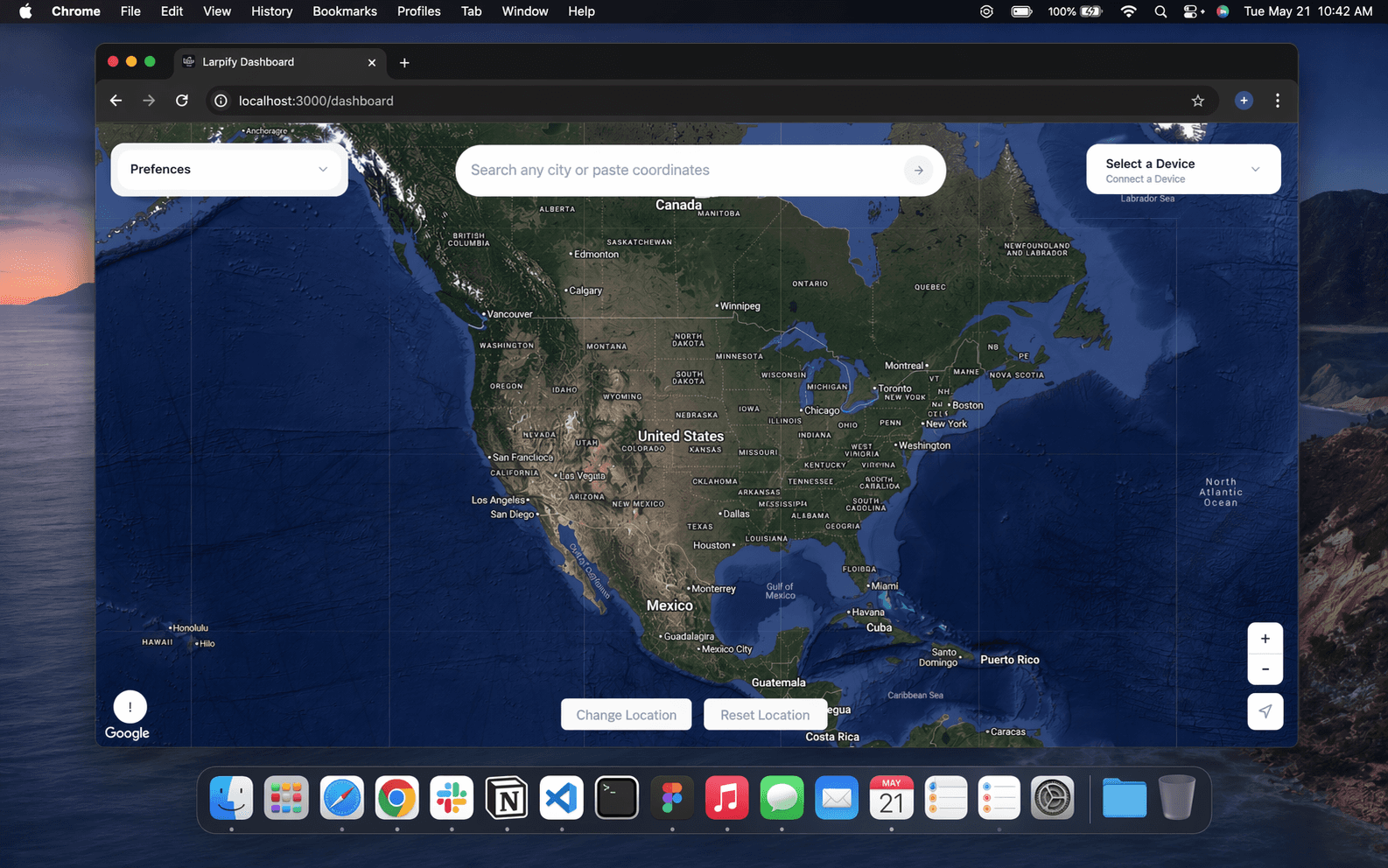Open the Trash in the dock
Image resolution: width=1388 pixels, height=868 pixels.
[1177, 798]
